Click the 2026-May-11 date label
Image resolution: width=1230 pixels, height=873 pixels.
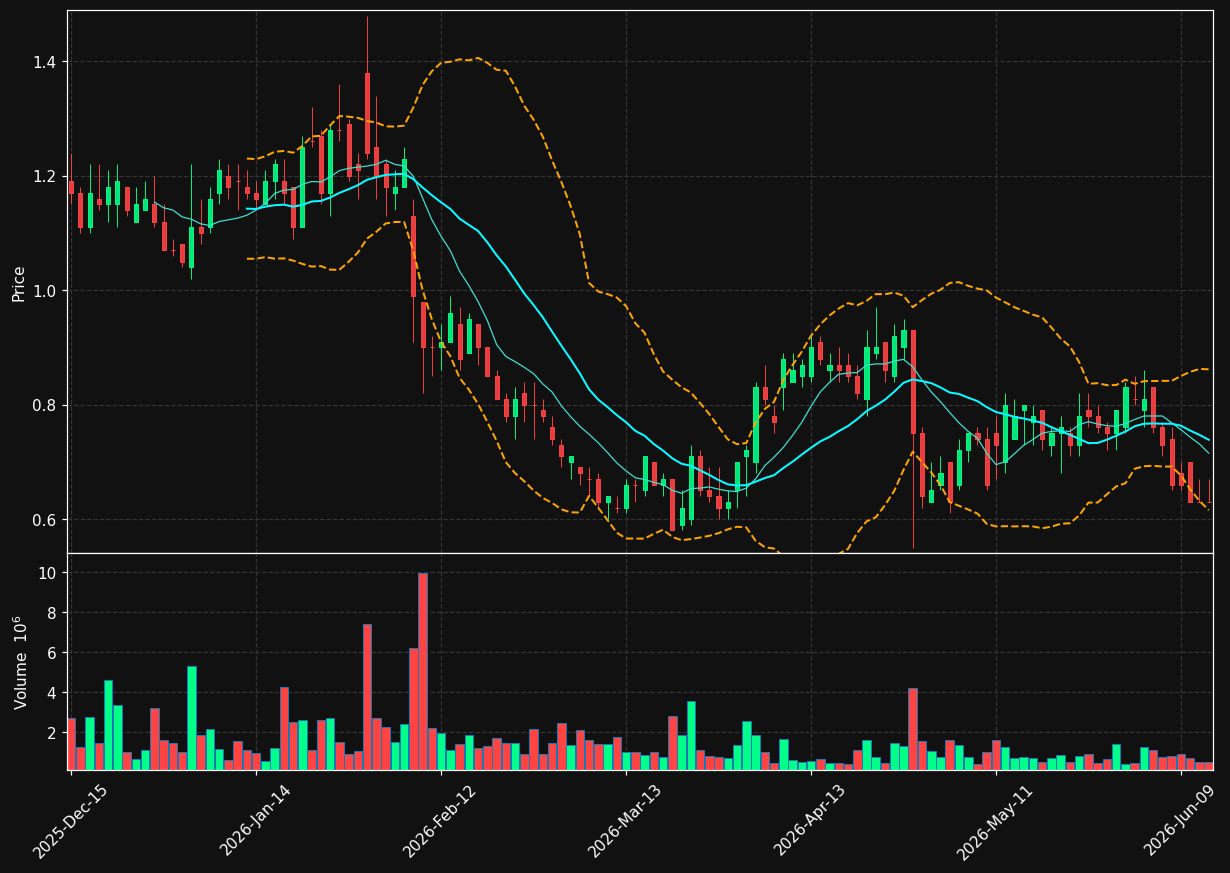point(996,821)
